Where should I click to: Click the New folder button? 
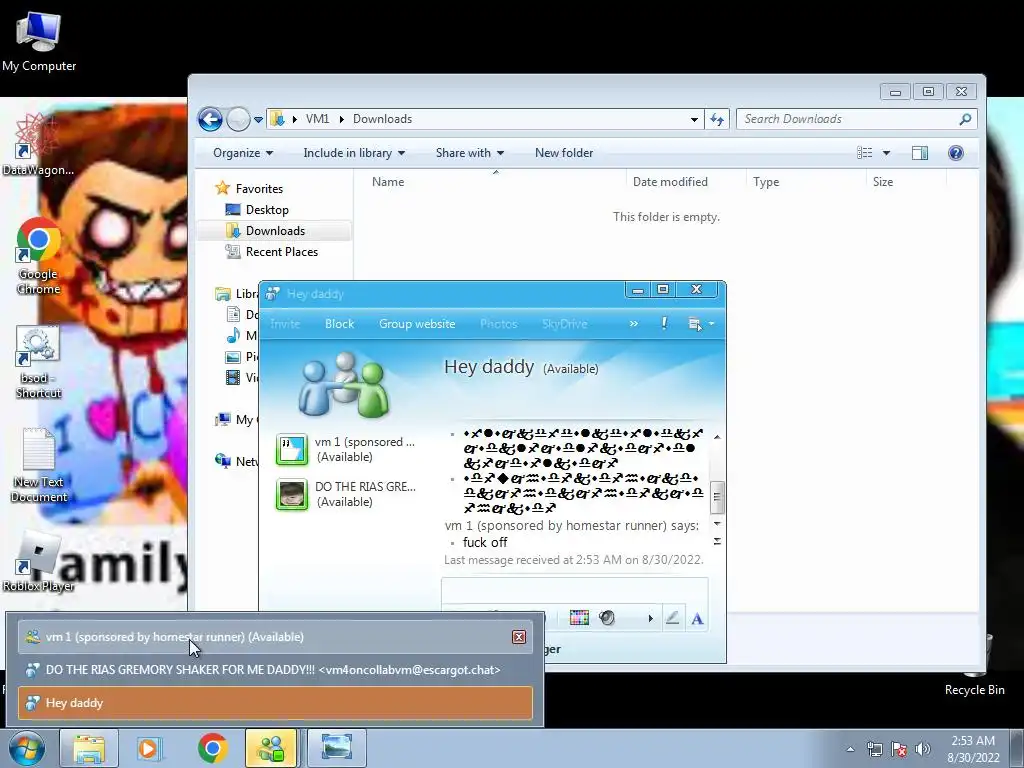click(564, 153)
